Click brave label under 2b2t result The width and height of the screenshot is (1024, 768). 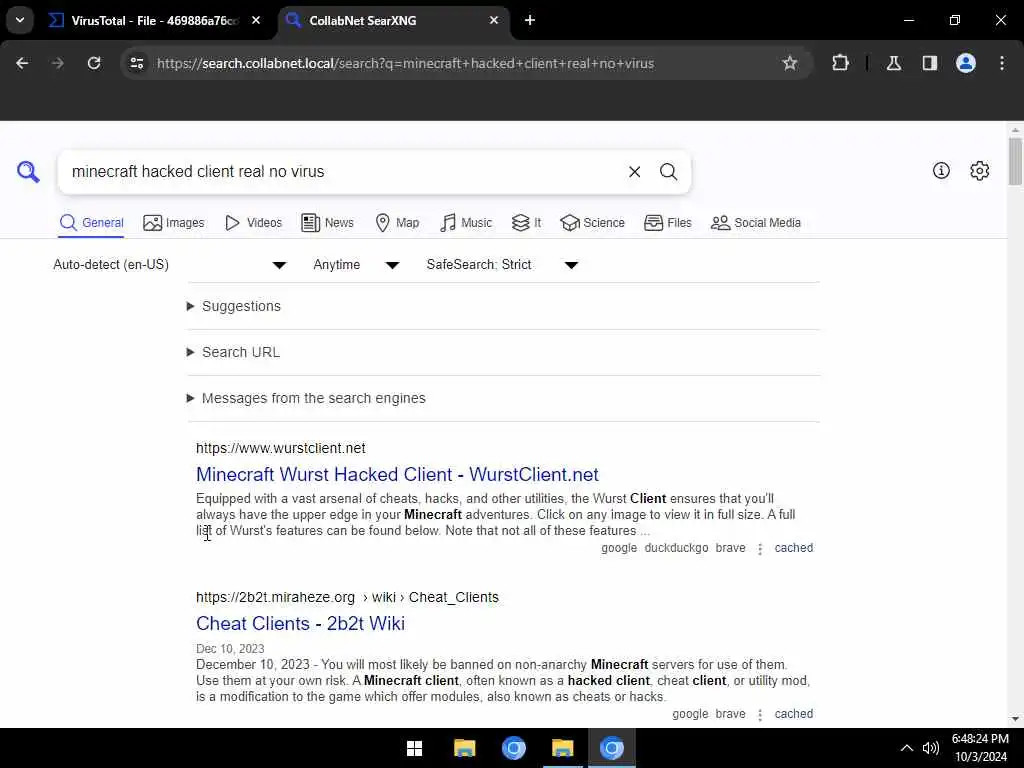tap(730, 714)
